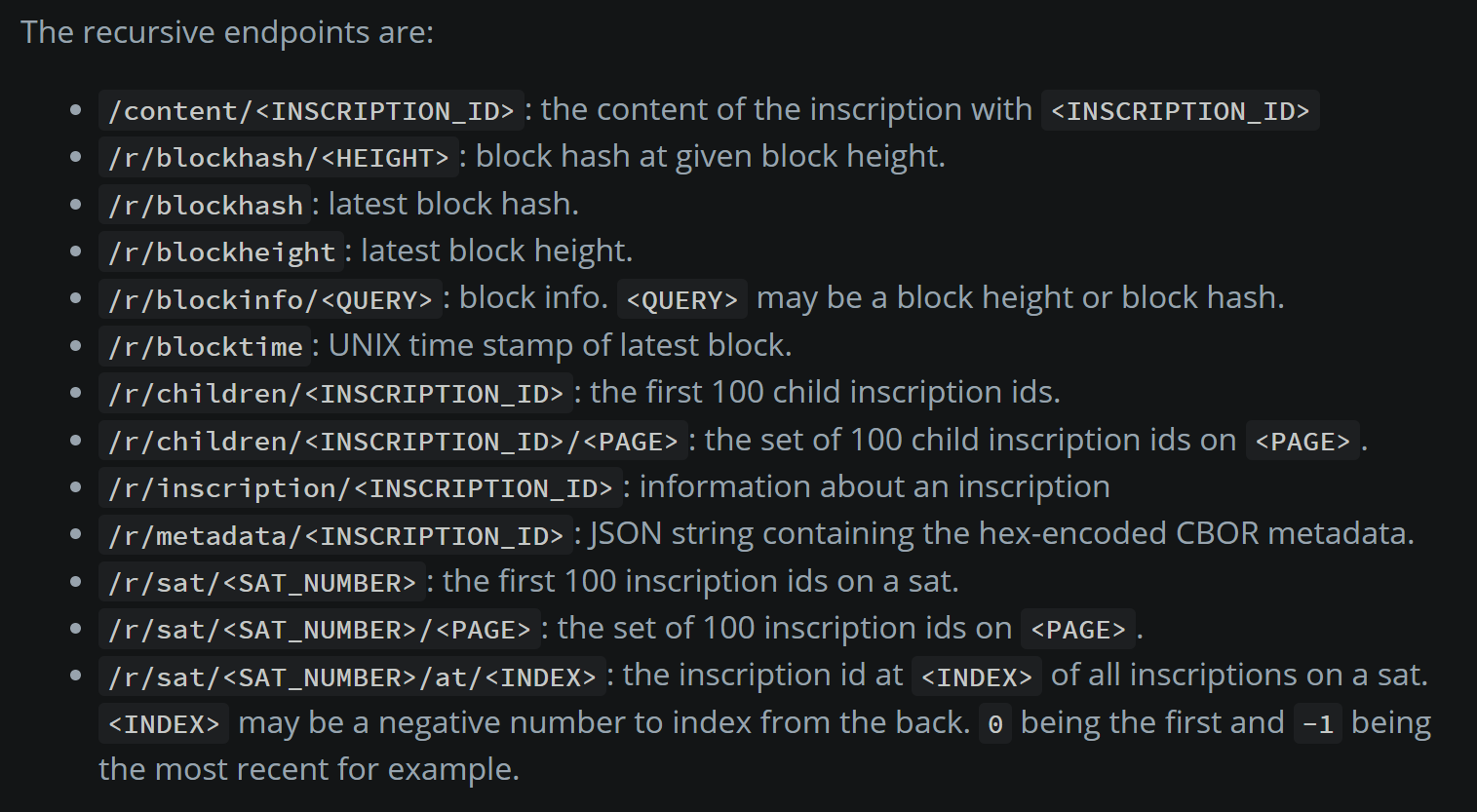1477x812 pixels.
Task: Click the <INDEX> code before 'may be a negative'
Action: click(x=164, y=724)
